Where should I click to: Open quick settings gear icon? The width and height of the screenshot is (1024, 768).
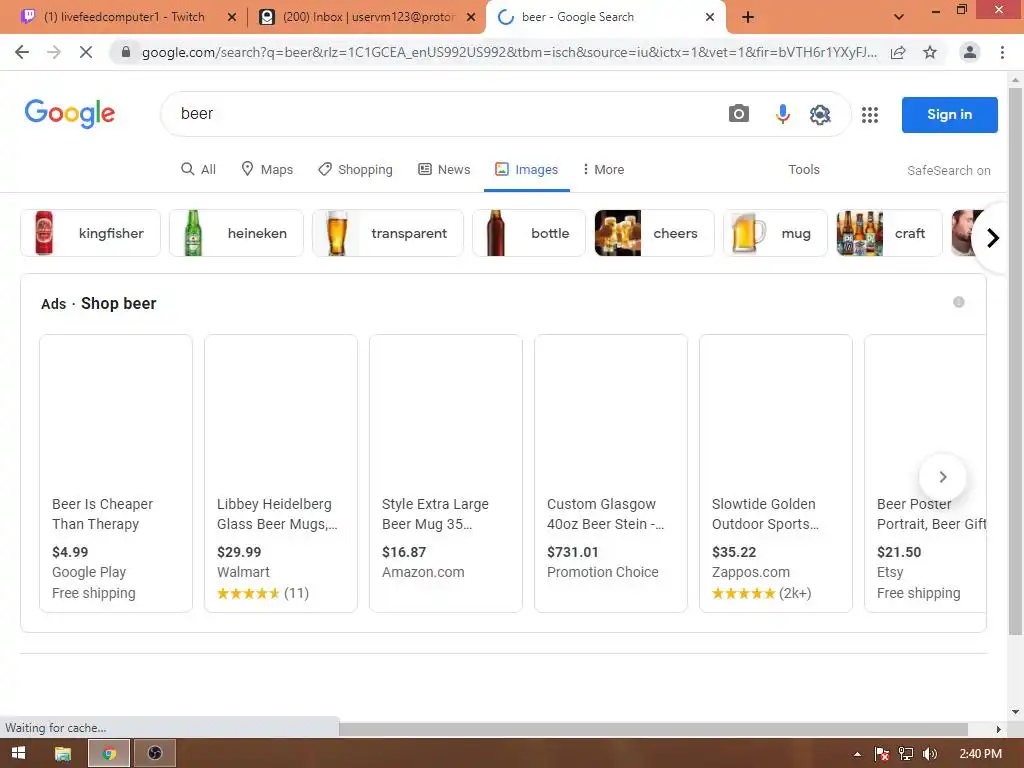coord(820,114)
